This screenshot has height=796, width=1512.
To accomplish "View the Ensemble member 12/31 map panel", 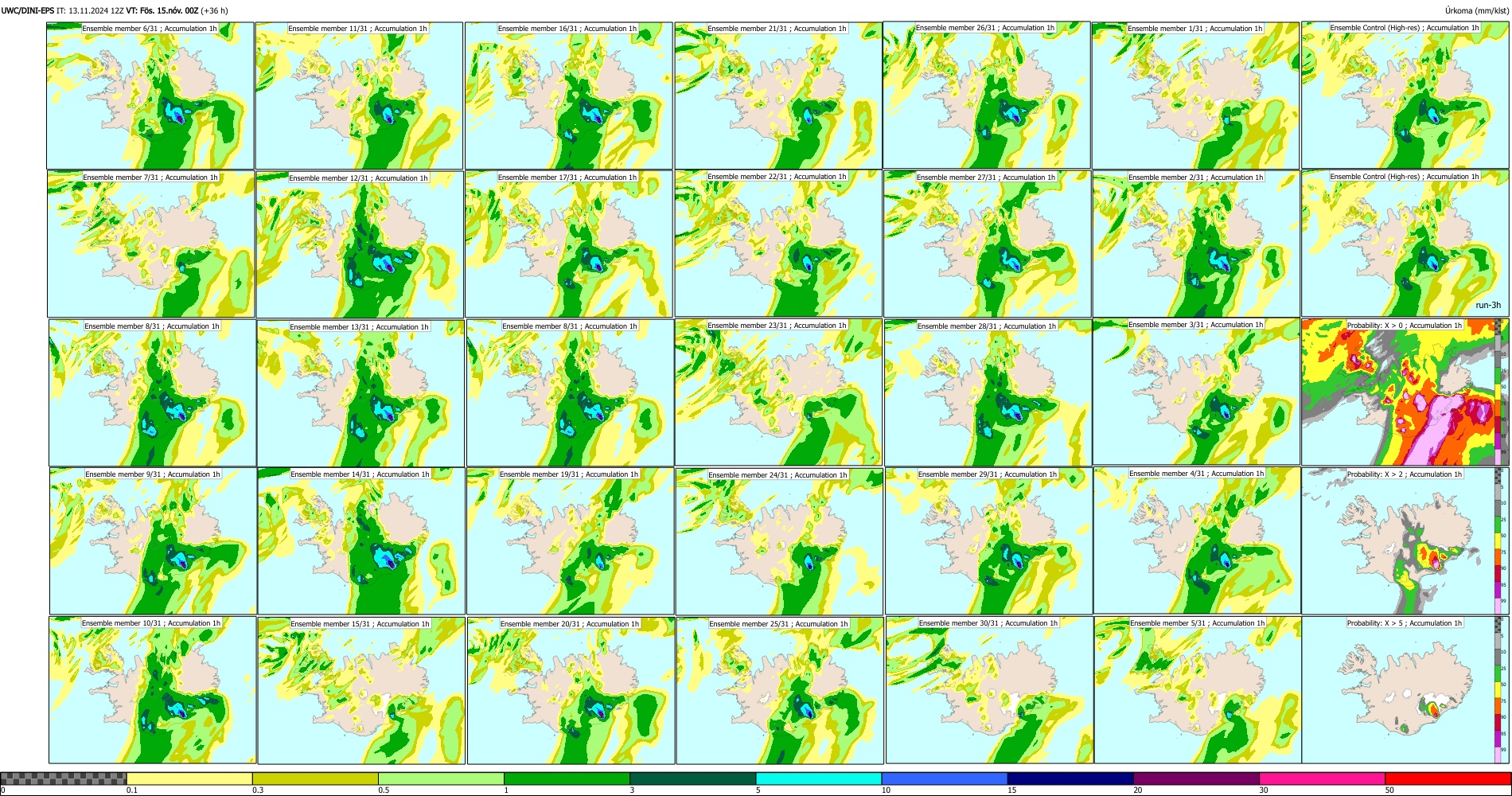I will coord(360,244).
